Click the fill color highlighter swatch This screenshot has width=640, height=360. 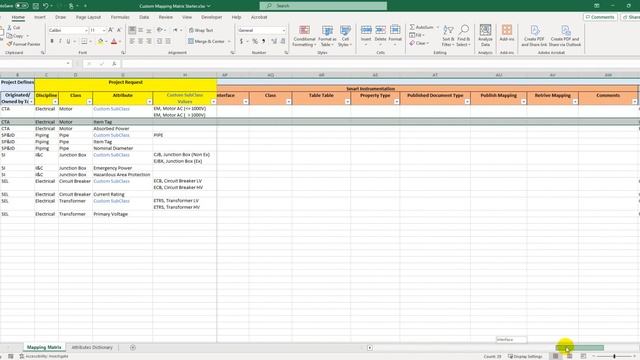(x=100, y=41)
